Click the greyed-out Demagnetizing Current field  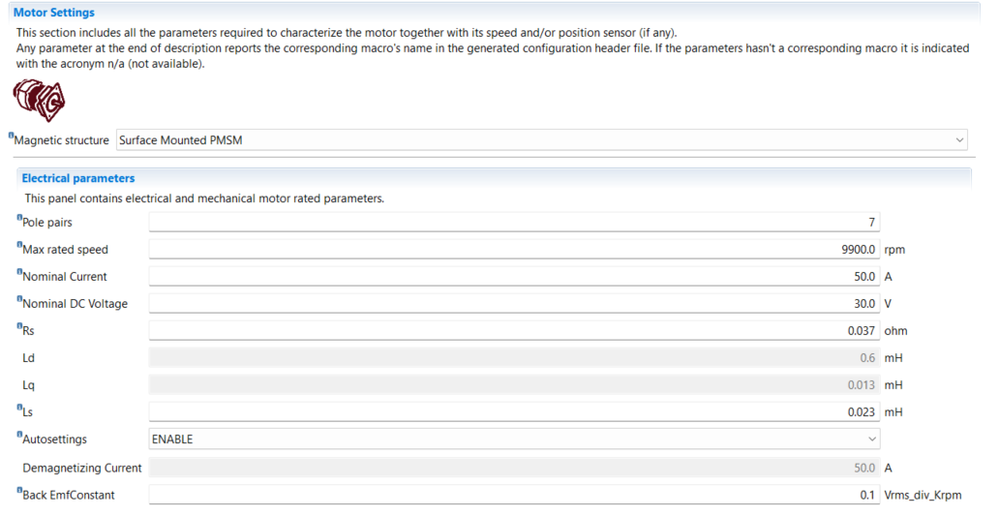click(514, 467)
